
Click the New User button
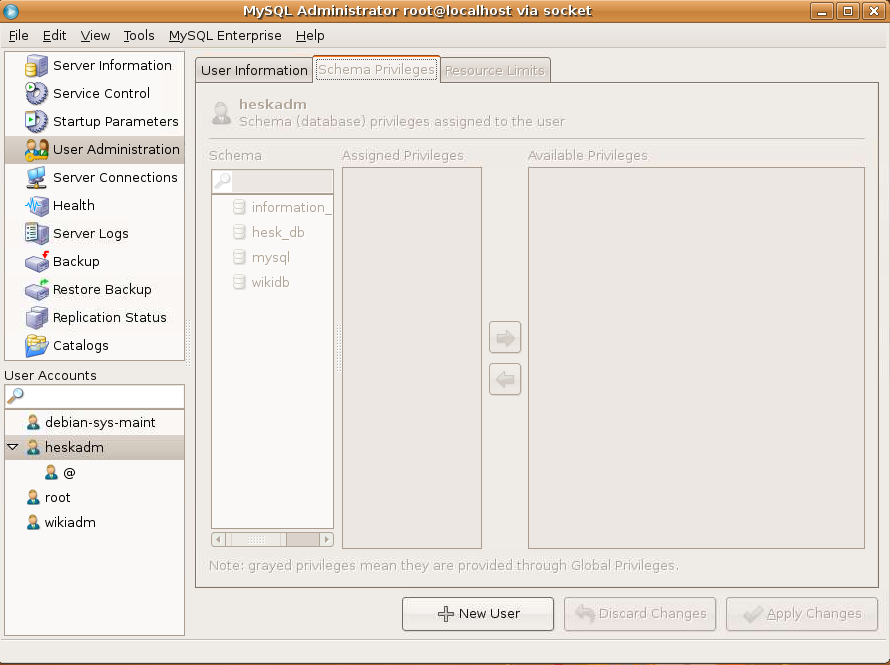(x=478, y=613)
